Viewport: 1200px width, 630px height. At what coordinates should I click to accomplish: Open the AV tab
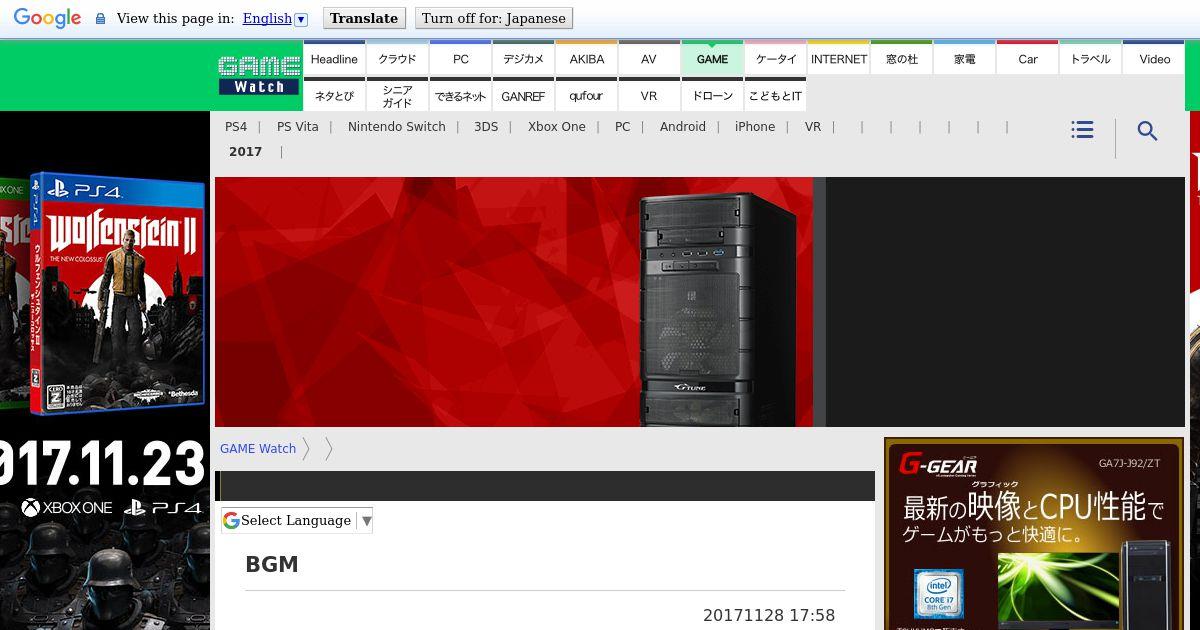(x=649, y=58)
